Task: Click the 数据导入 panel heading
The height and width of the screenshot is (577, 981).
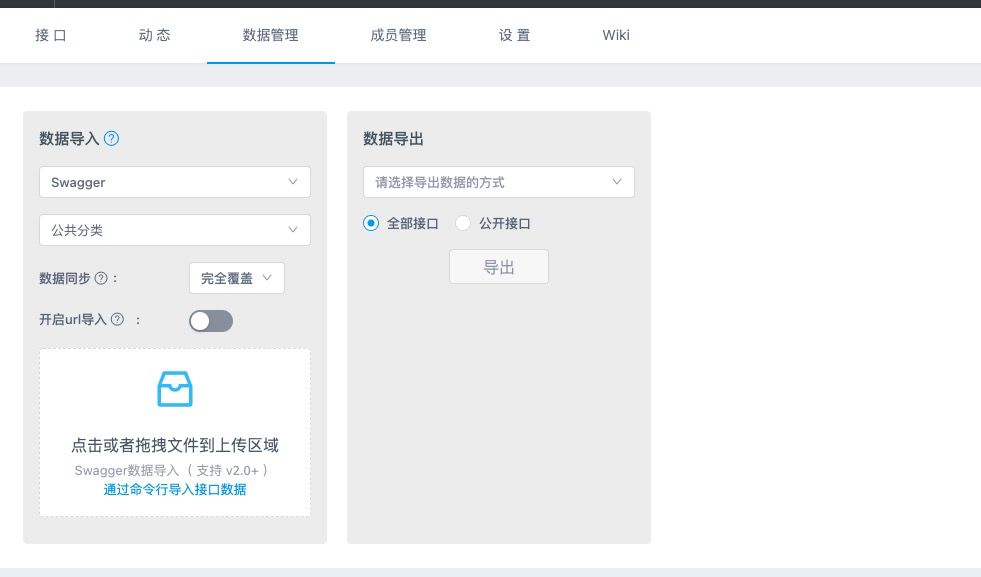Action: coord(69,138)
